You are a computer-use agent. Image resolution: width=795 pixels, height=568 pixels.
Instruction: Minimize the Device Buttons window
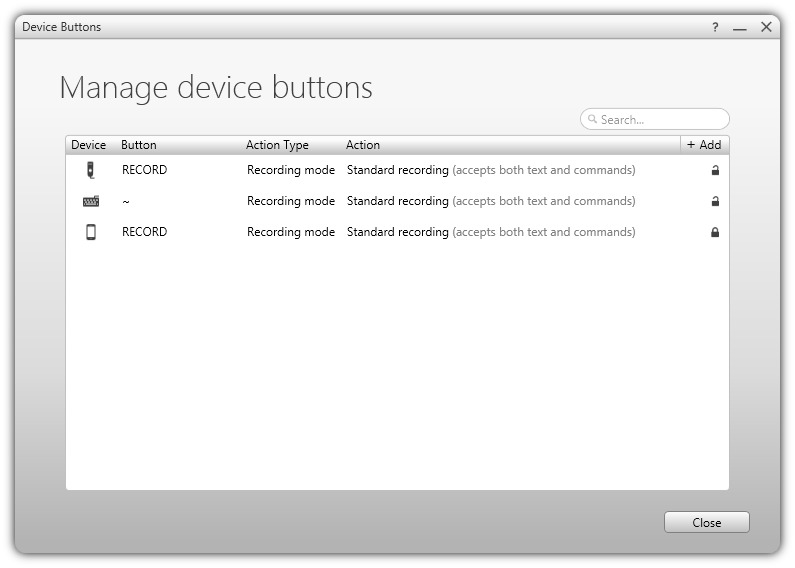click(740, 27)
